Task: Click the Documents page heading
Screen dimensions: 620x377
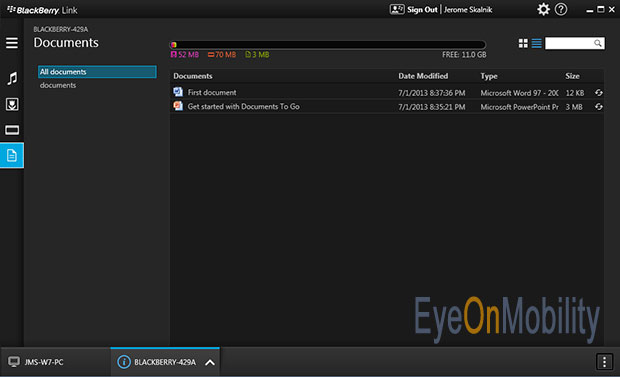Action: point(66,43)
